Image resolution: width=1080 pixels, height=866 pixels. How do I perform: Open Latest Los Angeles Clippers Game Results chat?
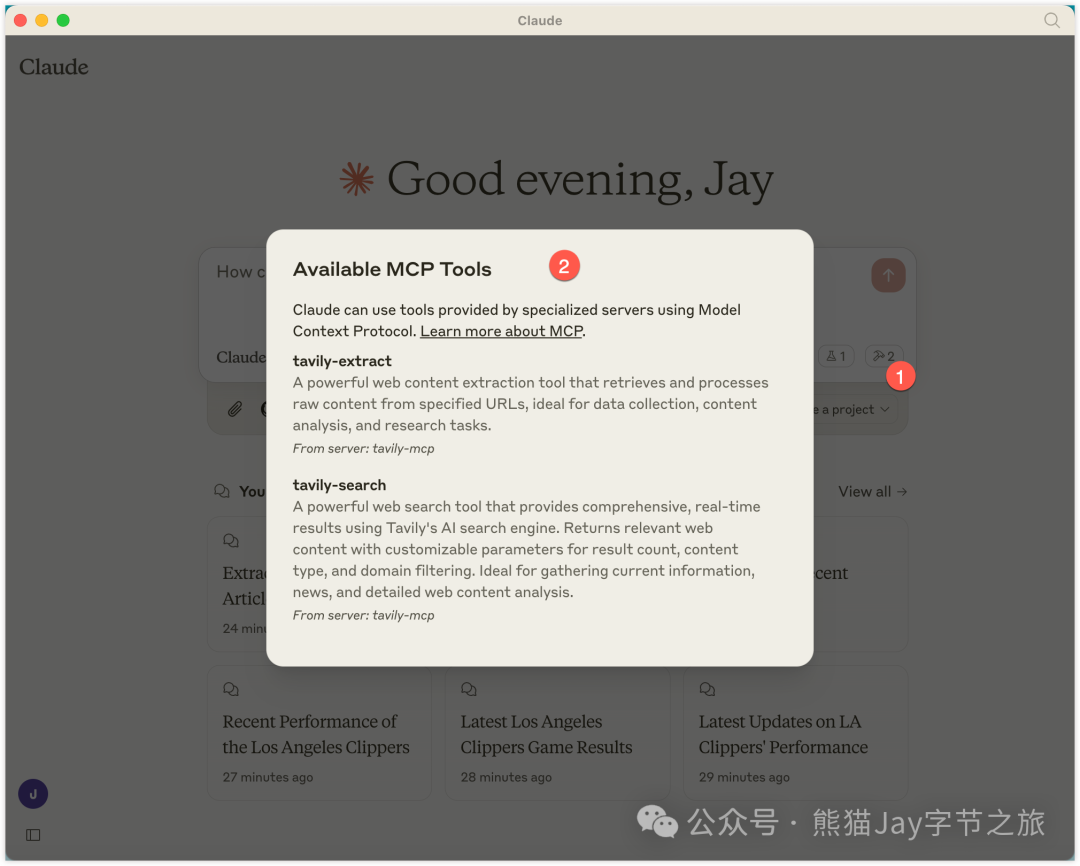557,733
